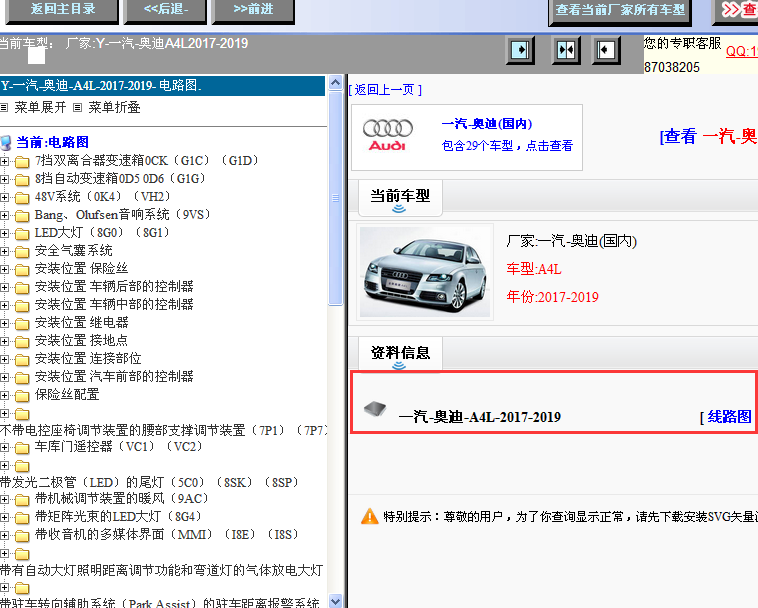Click folder icon of 8挡自动变速箱0D5 0D6
The image size is (758, 608).
22,179
